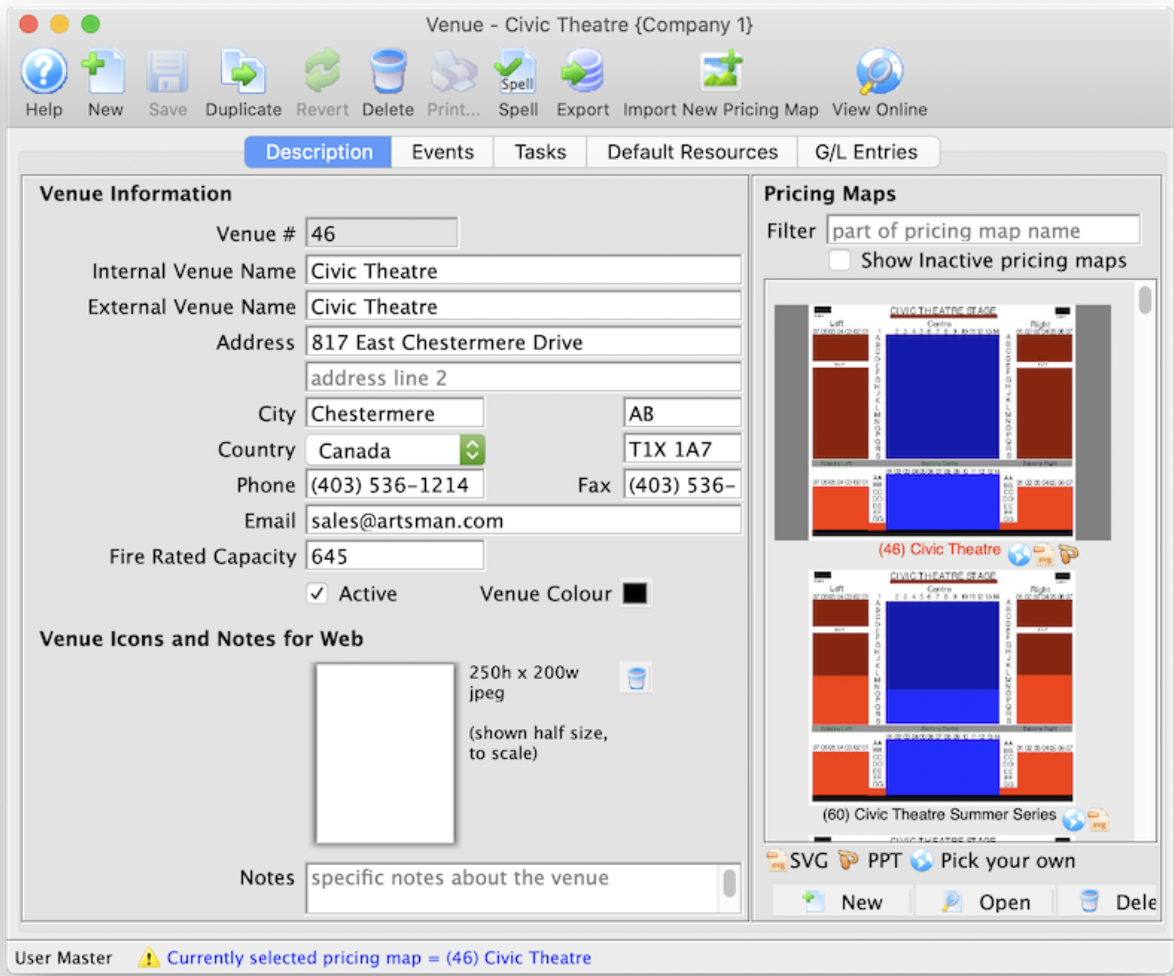Click the Address field with 817 East Chestermere Drive

(523, 342)
